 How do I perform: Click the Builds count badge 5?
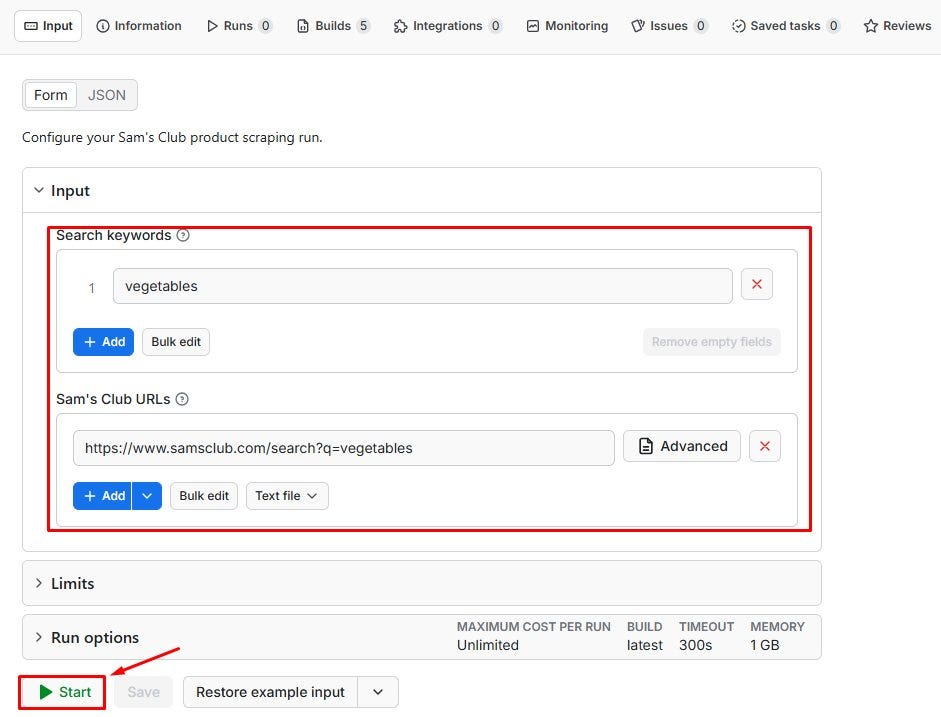363,26
